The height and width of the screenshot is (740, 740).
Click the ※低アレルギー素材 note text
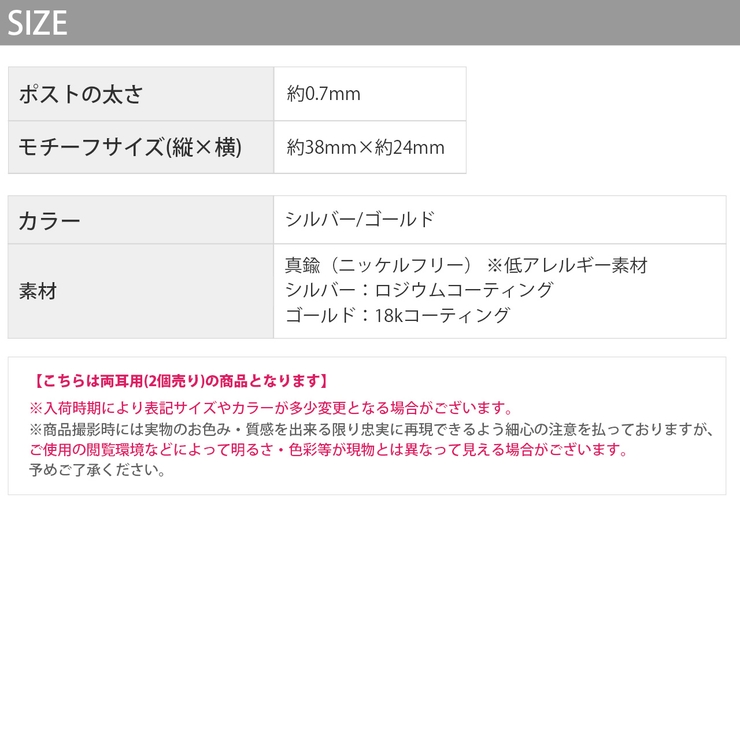pos(567,265)
